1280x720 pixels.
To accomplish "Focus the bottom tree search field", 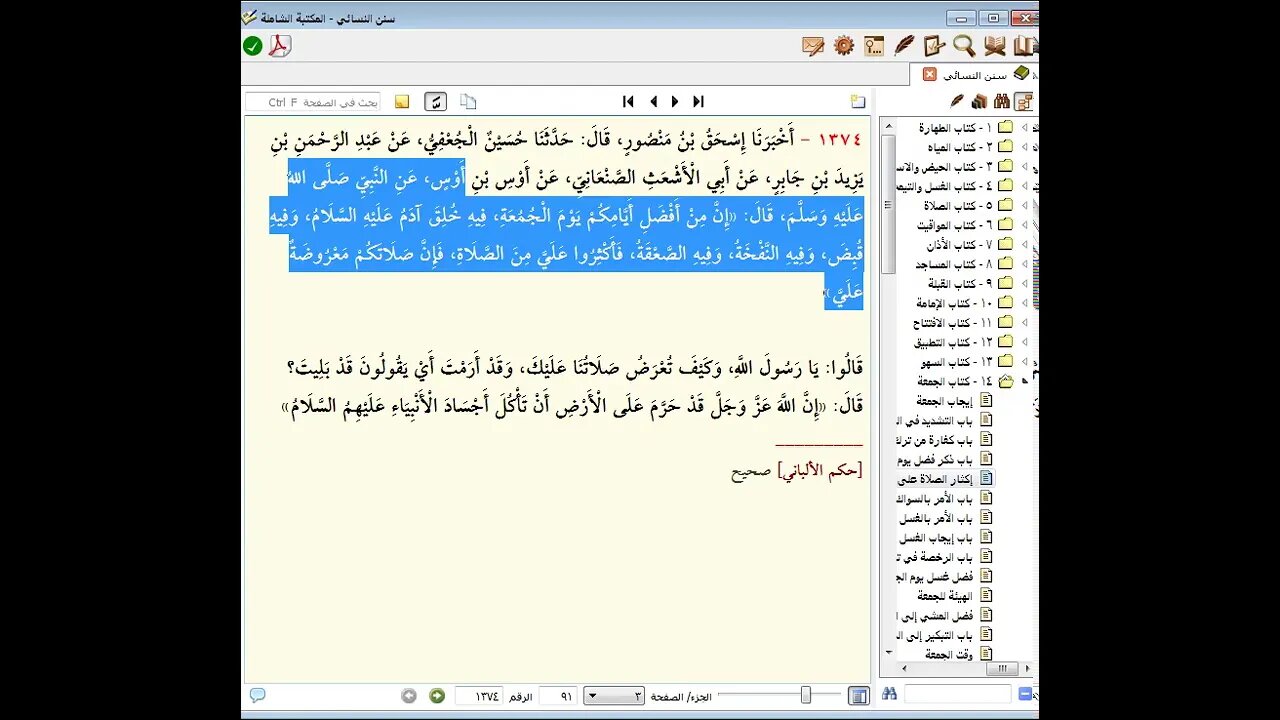I will 957,694.
